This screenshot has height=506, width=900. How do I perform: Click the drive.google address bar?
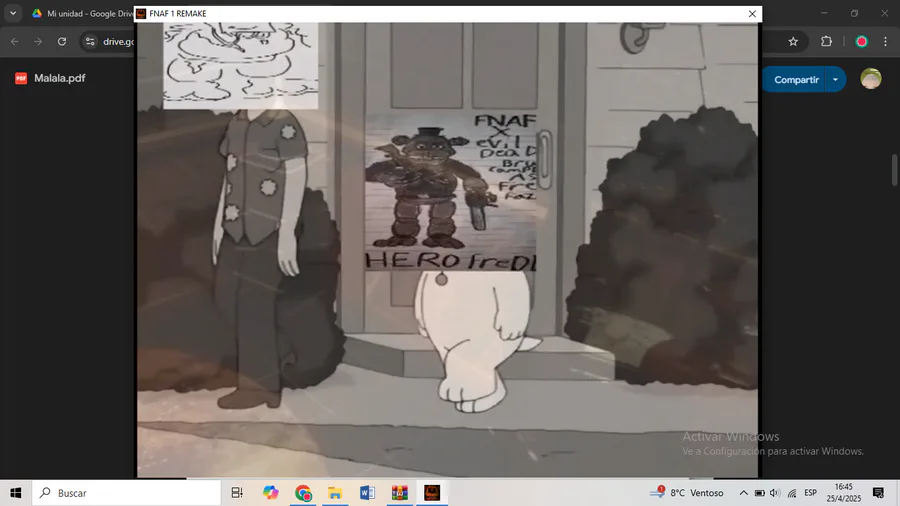[x=118, y=41]
